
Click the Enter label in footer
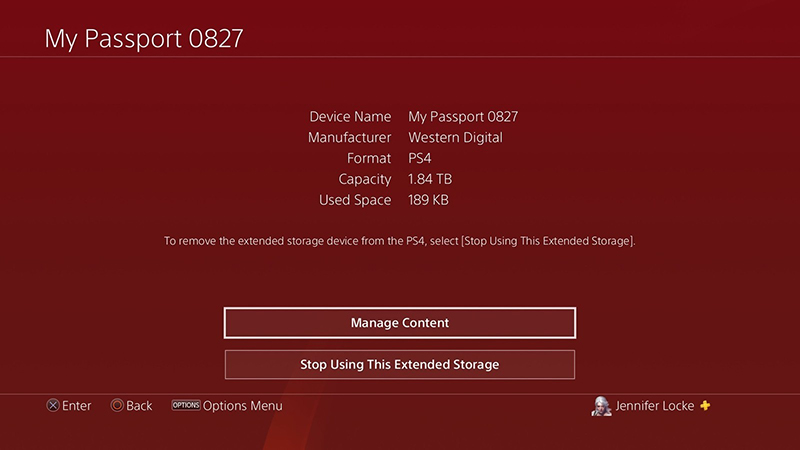coord(77,406)
